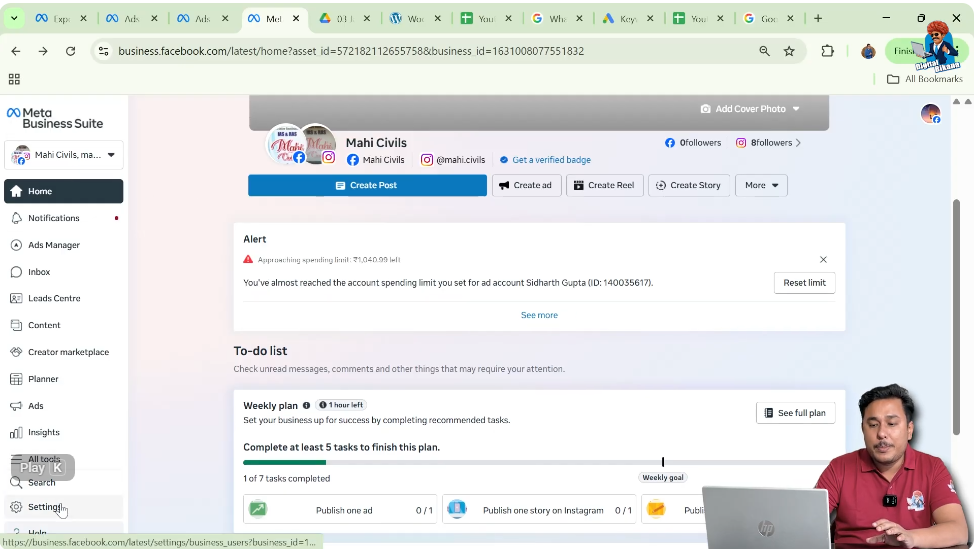Open the Publish one ad task
The height and width of the screenshot is (549, 974).
(340, 509)
